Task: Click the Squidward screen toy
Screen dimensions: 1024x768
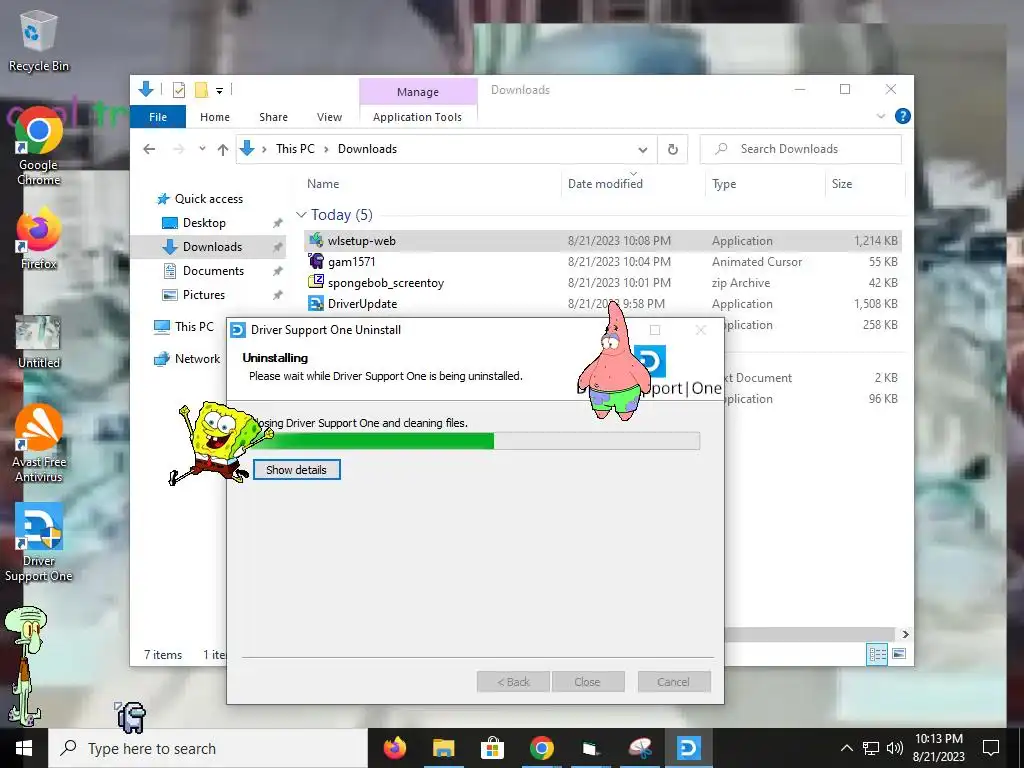Action: coord(26,665)
